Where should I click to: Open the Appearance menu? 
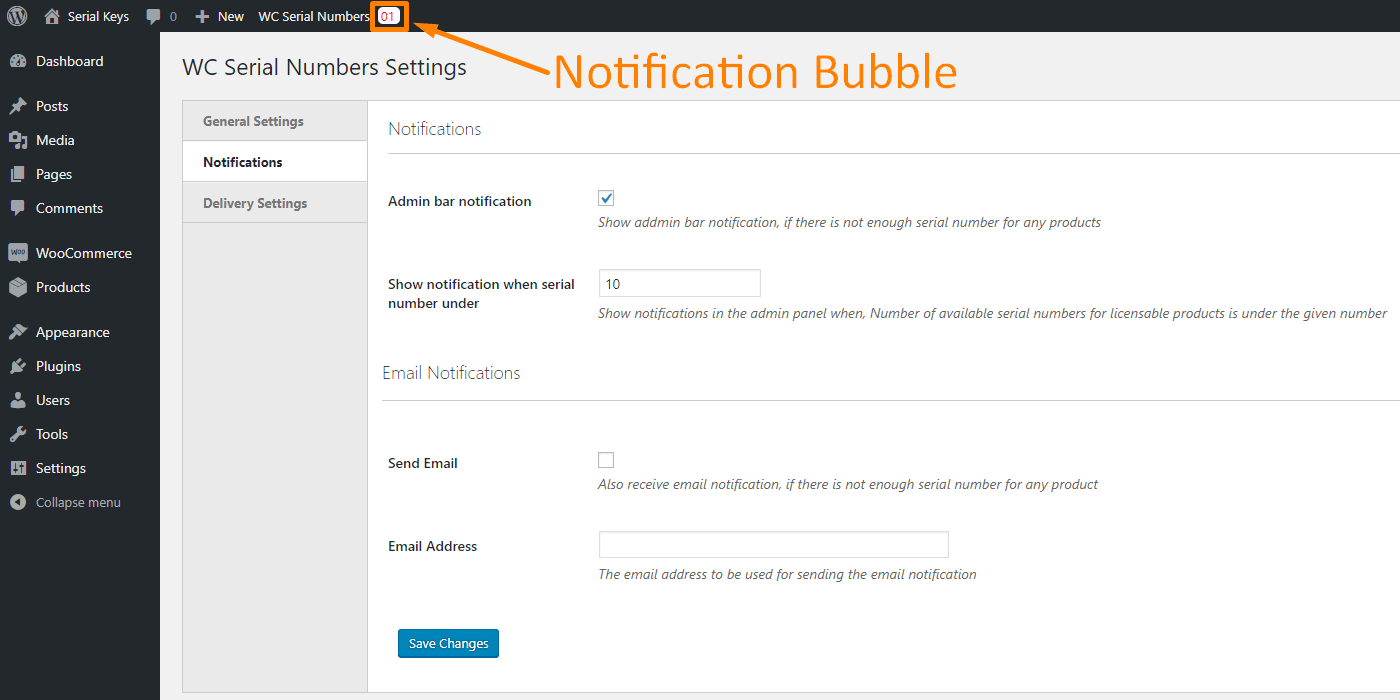(x=73, y=332)
